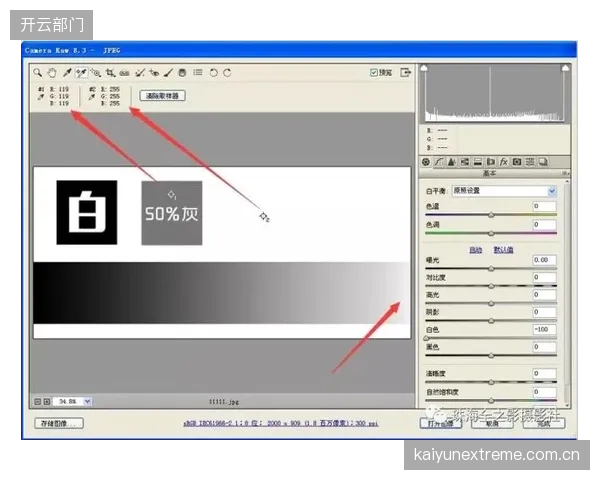Open the Detail panel tab
The height and width of the screenshot is (480, 600).
452,162
